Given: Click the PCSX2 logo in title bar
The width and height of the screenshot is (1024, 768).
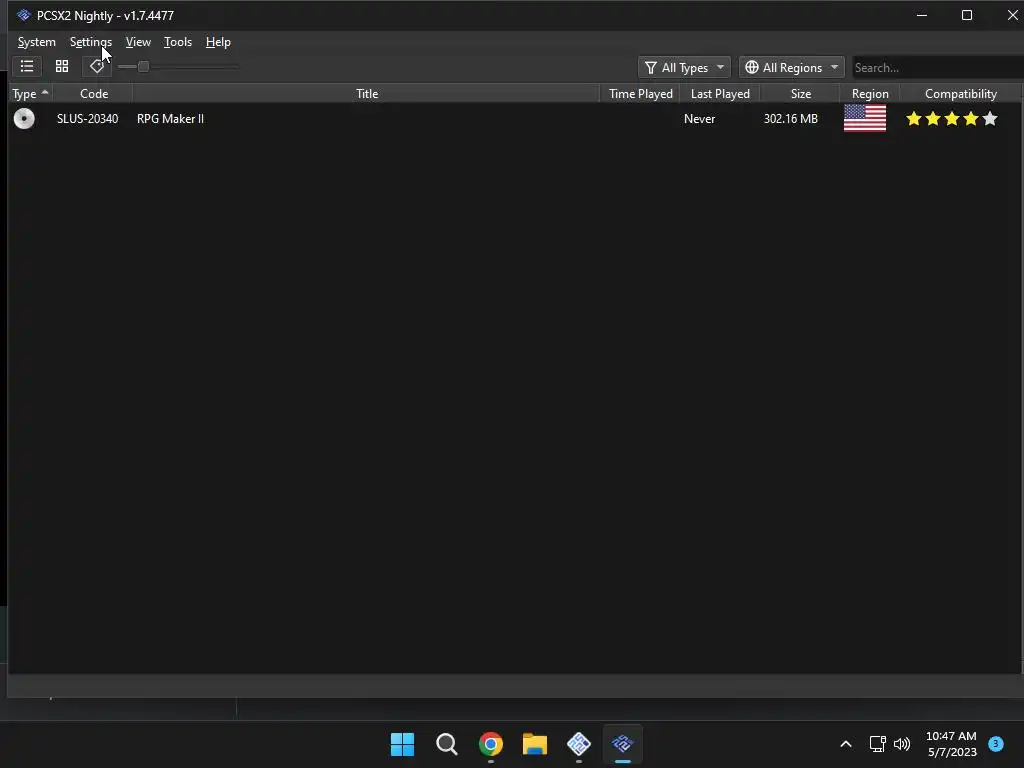Looking at the screenshot, I should point(24,15).
